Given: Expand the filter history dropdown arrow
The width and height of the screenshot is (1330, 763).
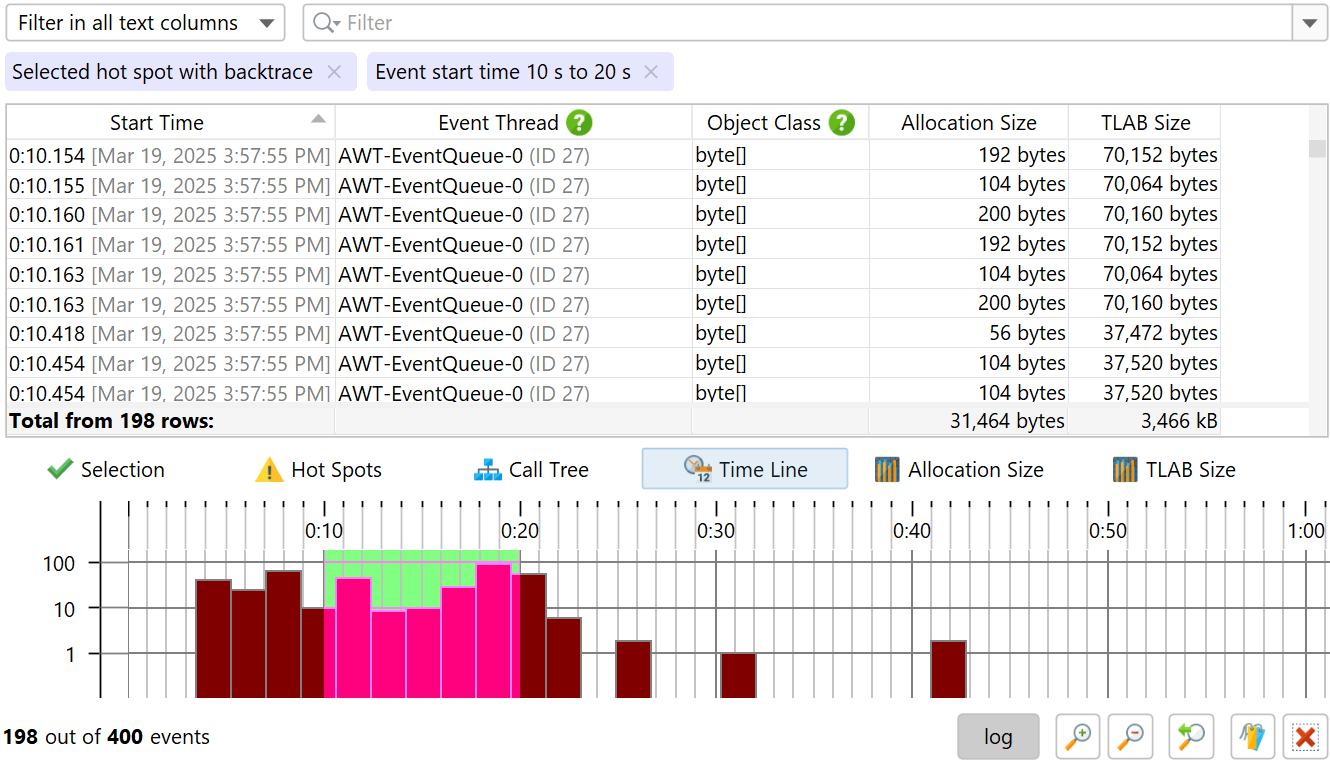Looking at the screenshot, I should tap(1310, 23).
